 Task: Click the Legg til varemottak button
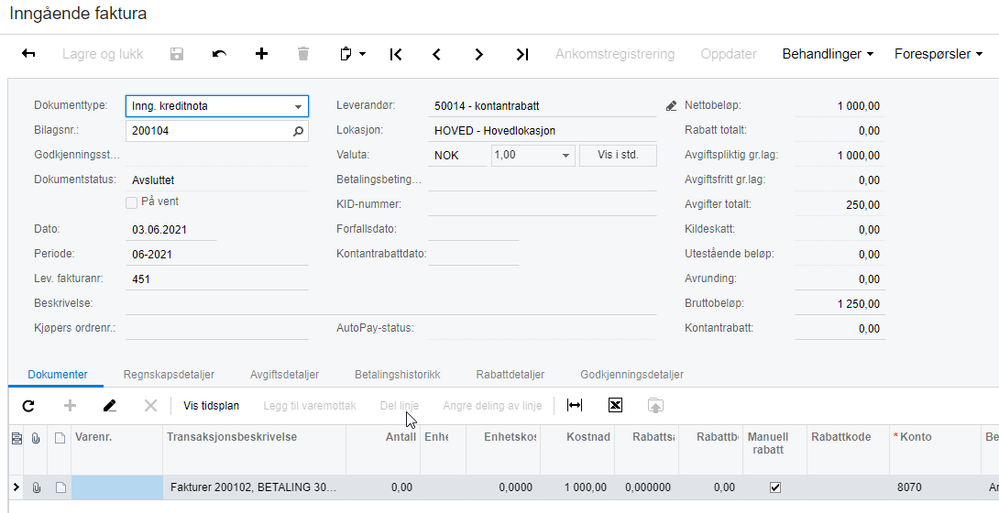tap(310, 405)
